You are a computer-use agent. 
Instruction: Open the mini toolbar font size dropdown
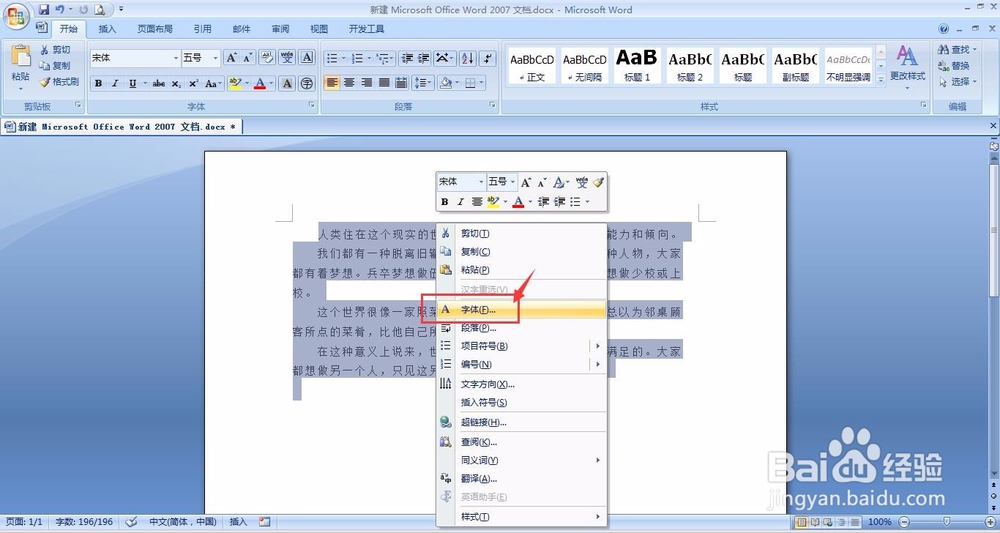(x=513, y=182)
